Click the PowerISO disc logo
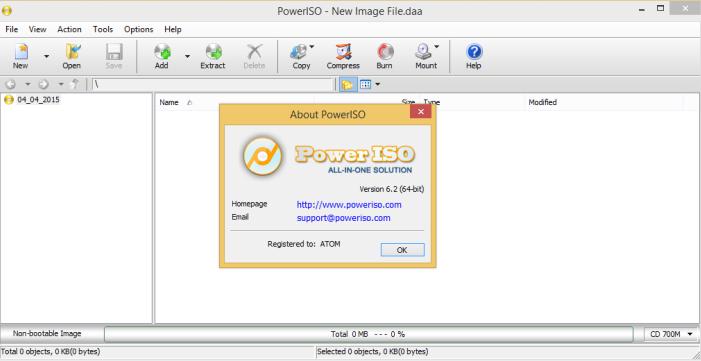This screenshot has width=701, height=361. (262, 156)
